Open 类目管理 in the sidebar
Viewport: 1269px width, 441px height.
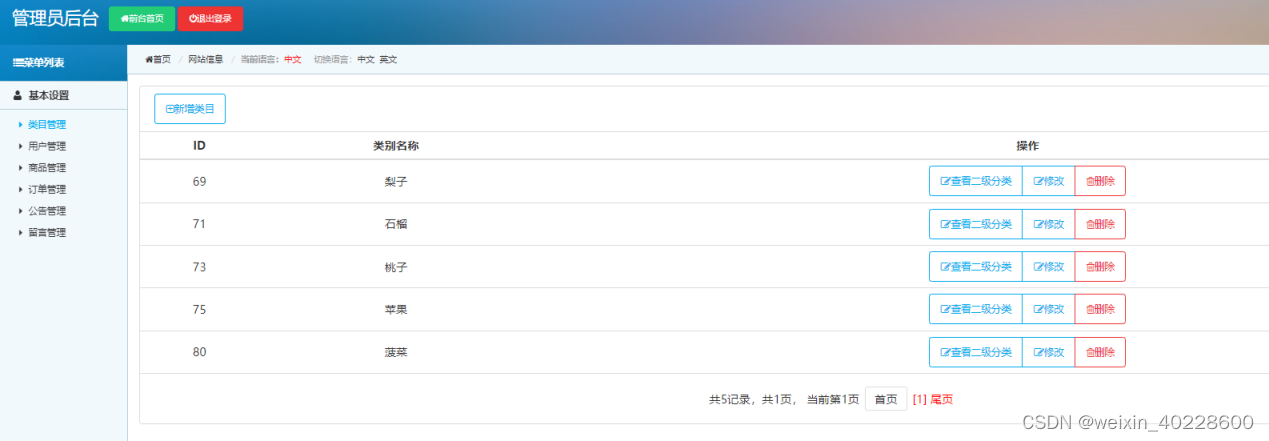(47, 125)
